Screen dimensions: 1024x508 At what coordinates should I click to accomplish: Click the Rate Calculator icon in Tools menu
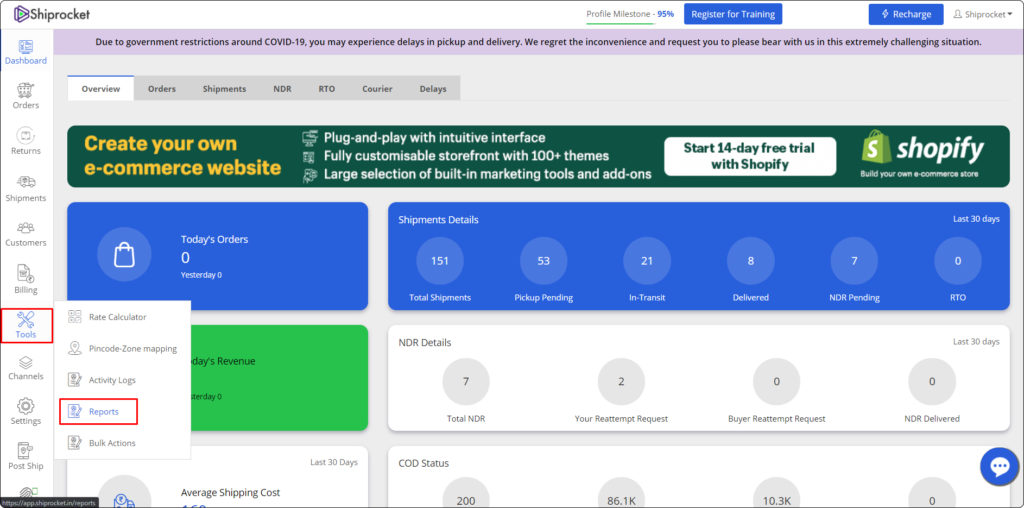75,317
